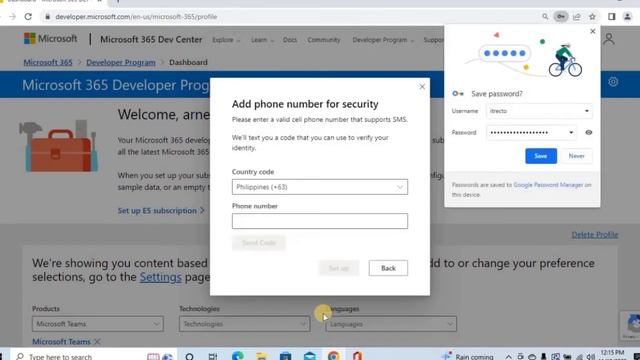The width and height of the screenshot is (640, 360).
Task: Launch Microsoft Edge from the taskbar
Action: [238, 356]
